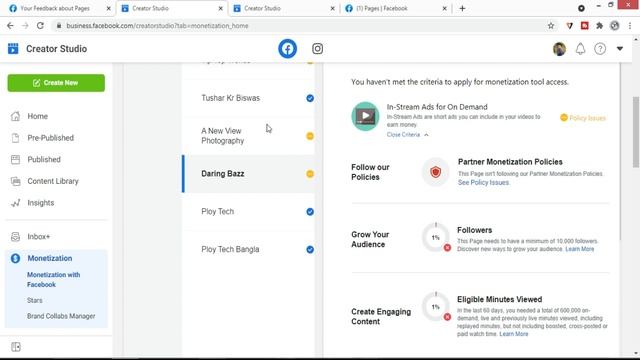Select the A New View Photography page
Image resolution: width=640 pixels, height=360 pixels.
[249, 136]
